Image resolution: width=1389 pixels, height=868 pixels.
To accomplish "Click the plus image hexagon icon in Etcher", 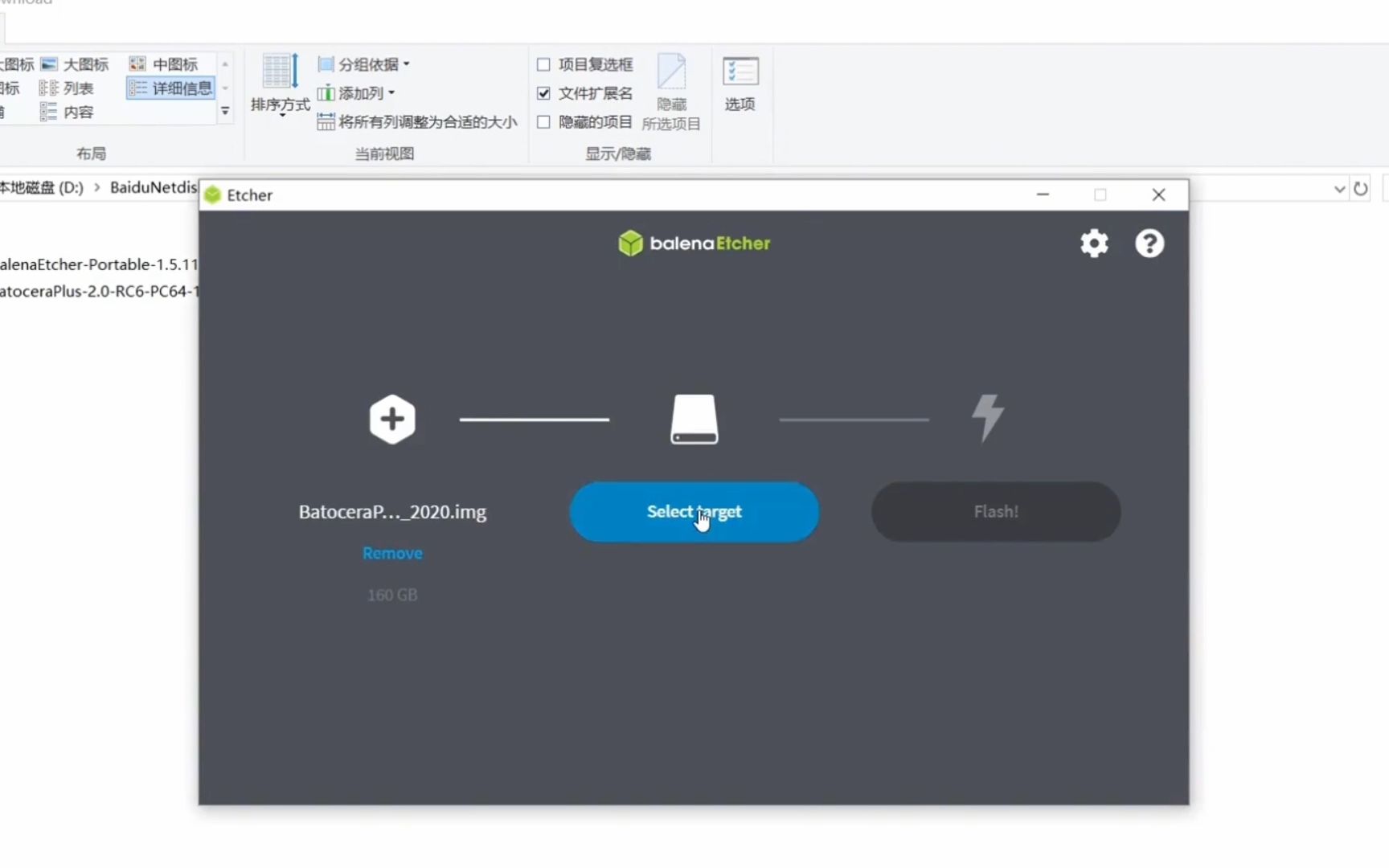I will tap(392, 419).
